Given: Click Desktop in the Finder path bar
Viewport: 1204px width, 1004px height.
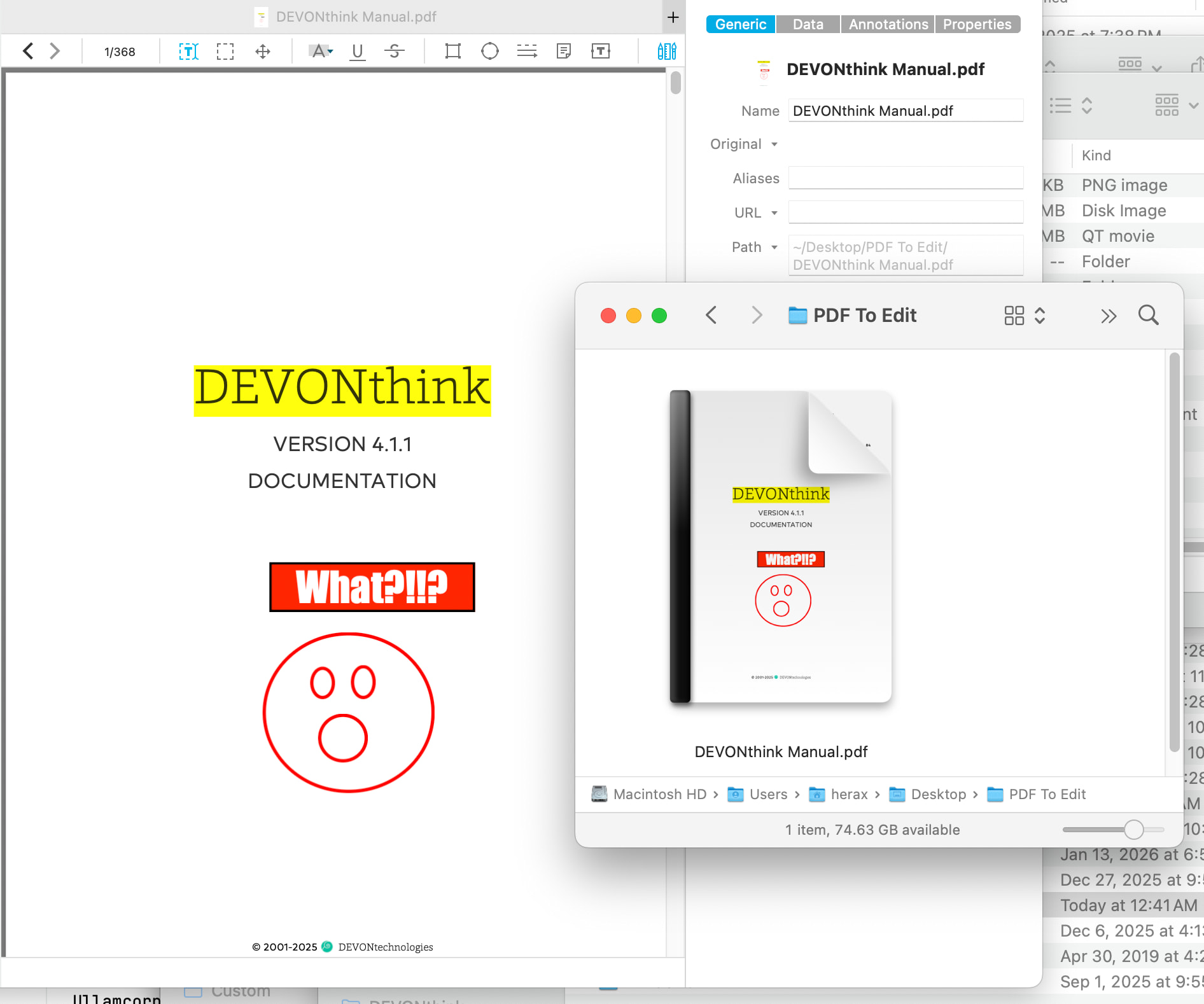Looking at the screenshot, I should (938, 794).
